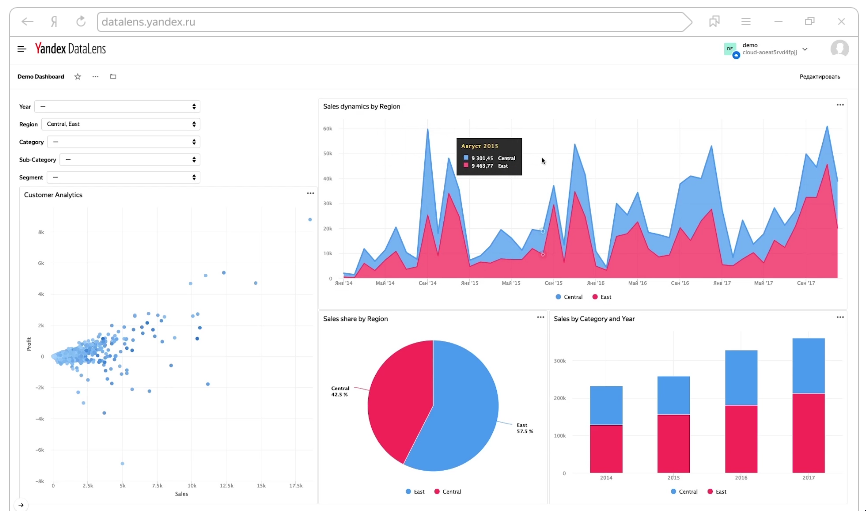Screen dimensions: 866x511
Task: Open Sales by Category and Year menu dots
Action: click(x=840, y=318)
